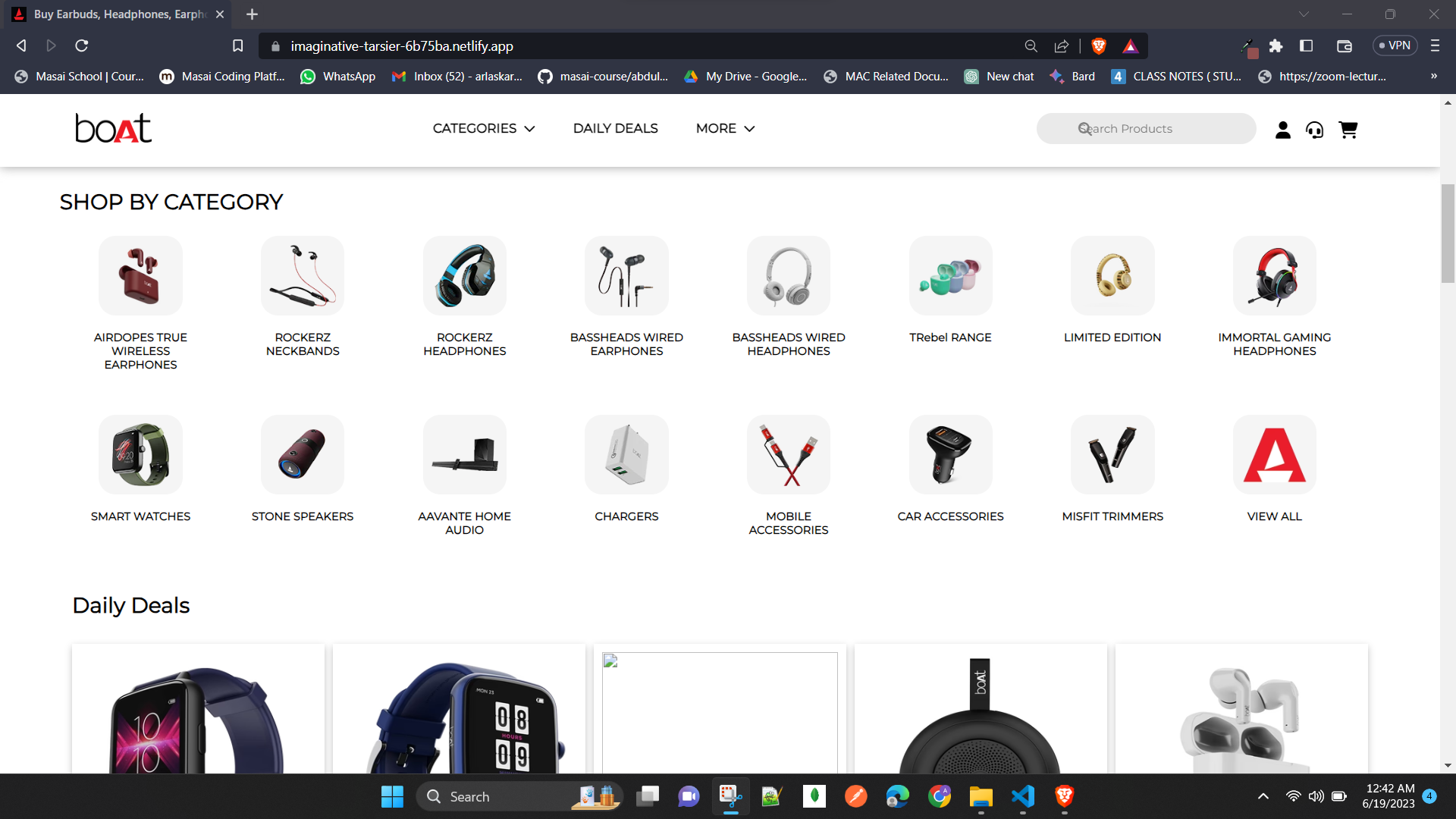
Task: Show hidden bookmarks overflow chevron
Action: [x=1433, y=76]
